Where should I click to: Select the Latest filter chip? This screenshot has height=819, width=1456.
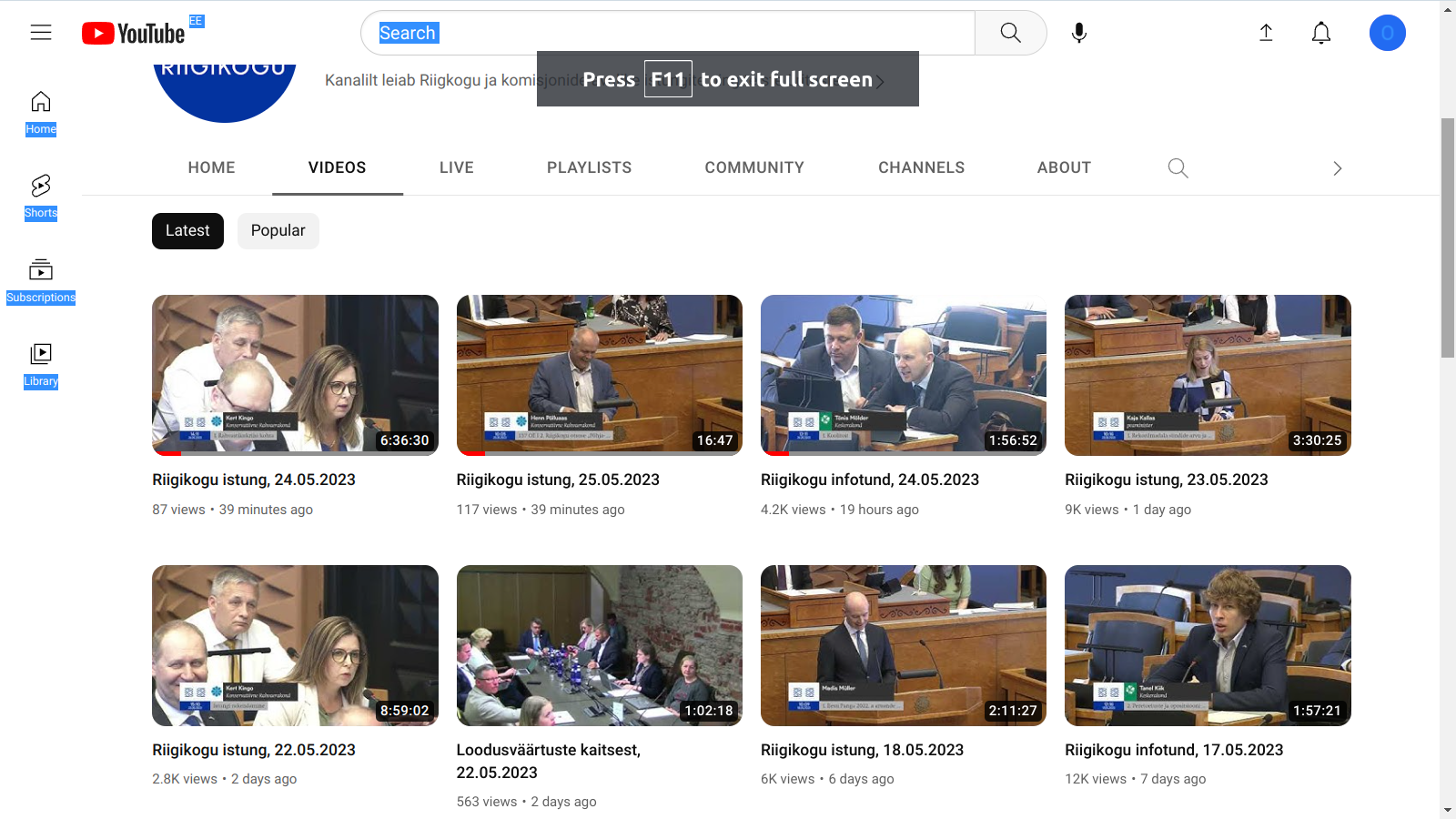(187, 231)
